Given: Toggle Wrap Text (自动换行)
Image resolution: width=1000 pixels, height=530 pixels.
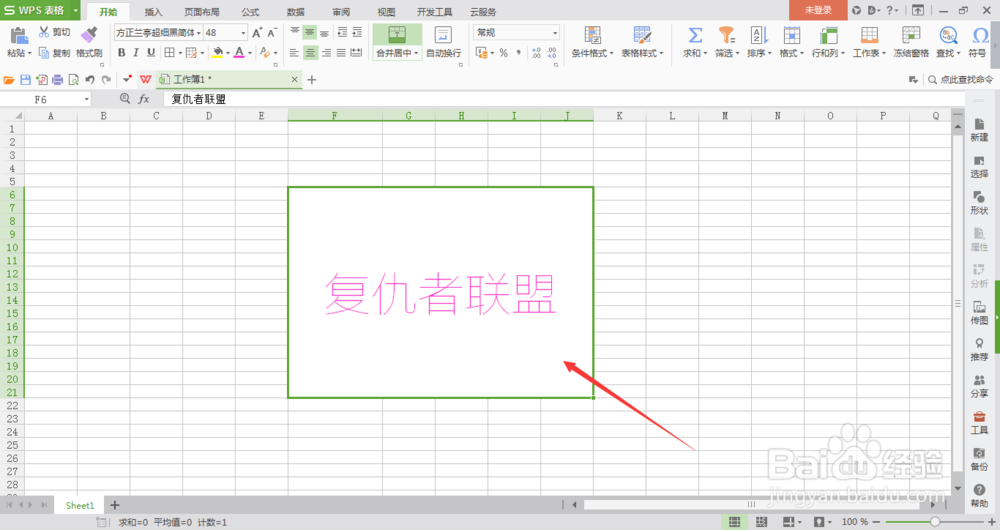Looking at the screenshot, I should (443, 41).
